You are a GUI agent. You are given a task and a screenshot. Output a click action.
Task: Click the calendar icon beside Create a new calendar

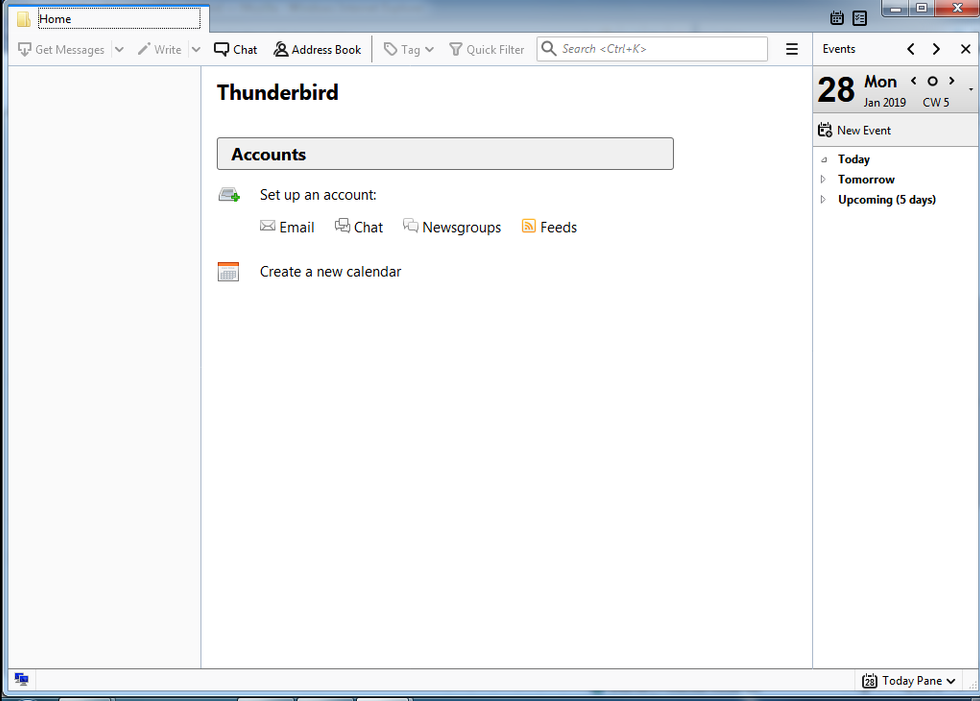[228, 272]
